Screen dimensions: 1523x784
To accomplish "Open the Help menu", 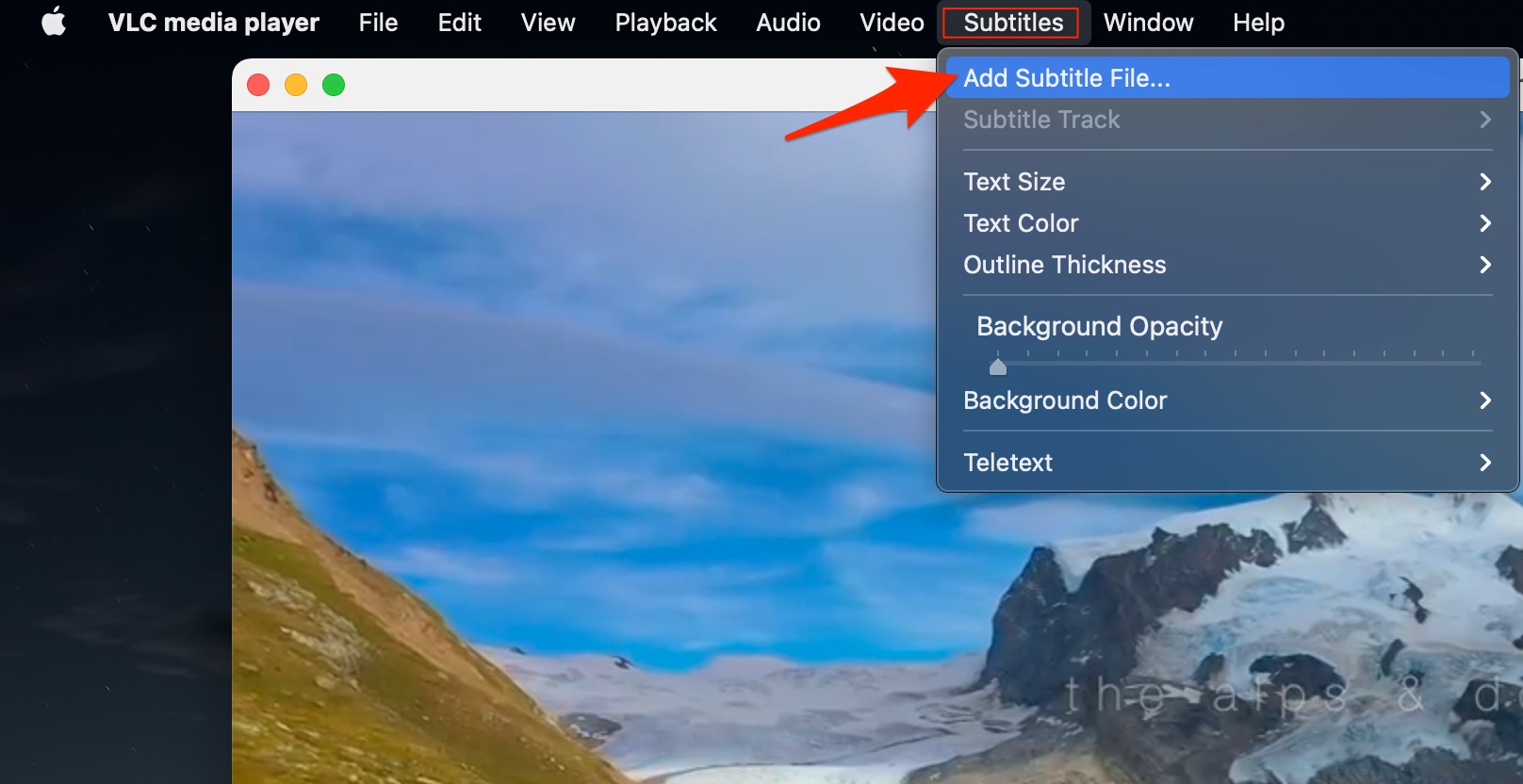I will pyautogui.click(x=1258, y=22).
